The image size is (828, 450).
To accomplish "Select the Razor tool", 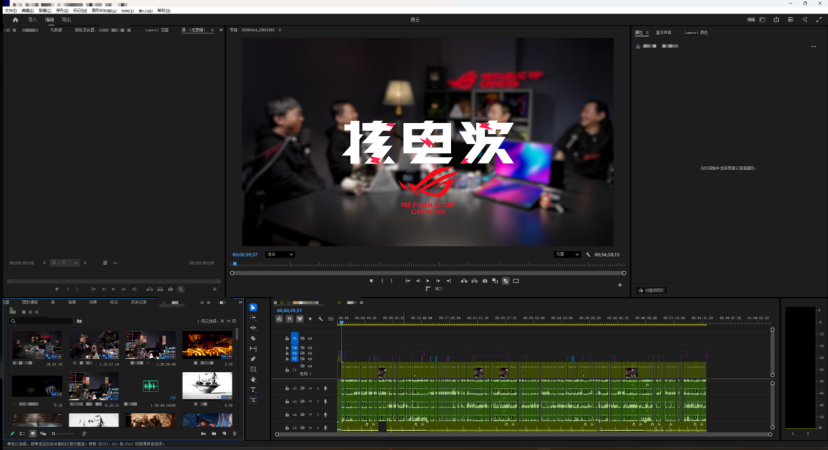I will click(x=253, y=339).
